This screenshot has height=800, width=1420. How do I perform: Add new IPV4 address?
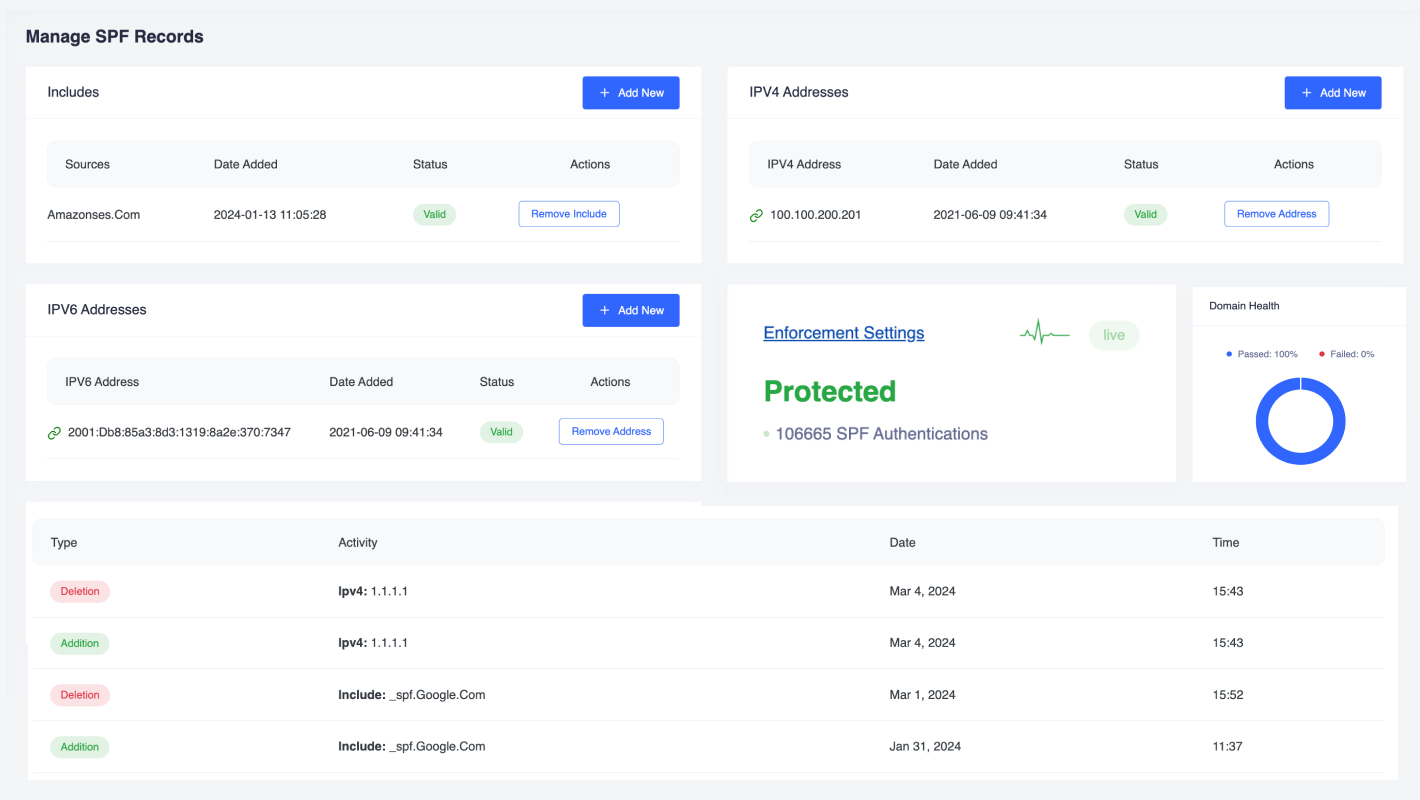[x=1332, y=93]
